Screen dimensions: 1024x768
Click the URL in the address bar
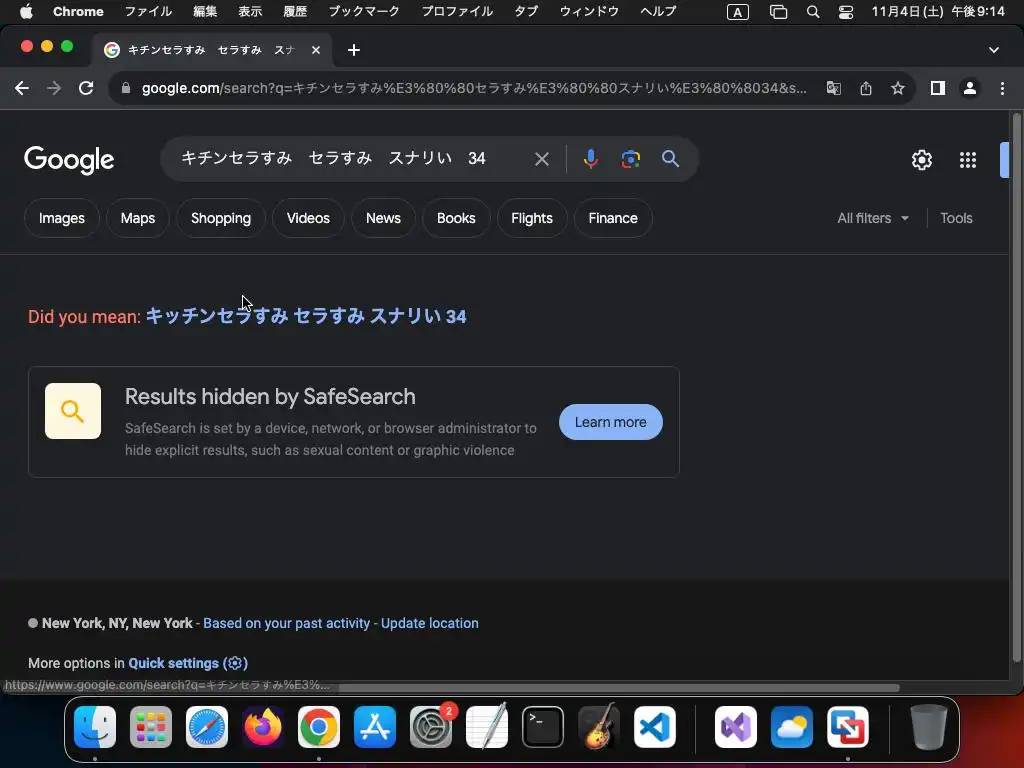[x=474, y=88]
